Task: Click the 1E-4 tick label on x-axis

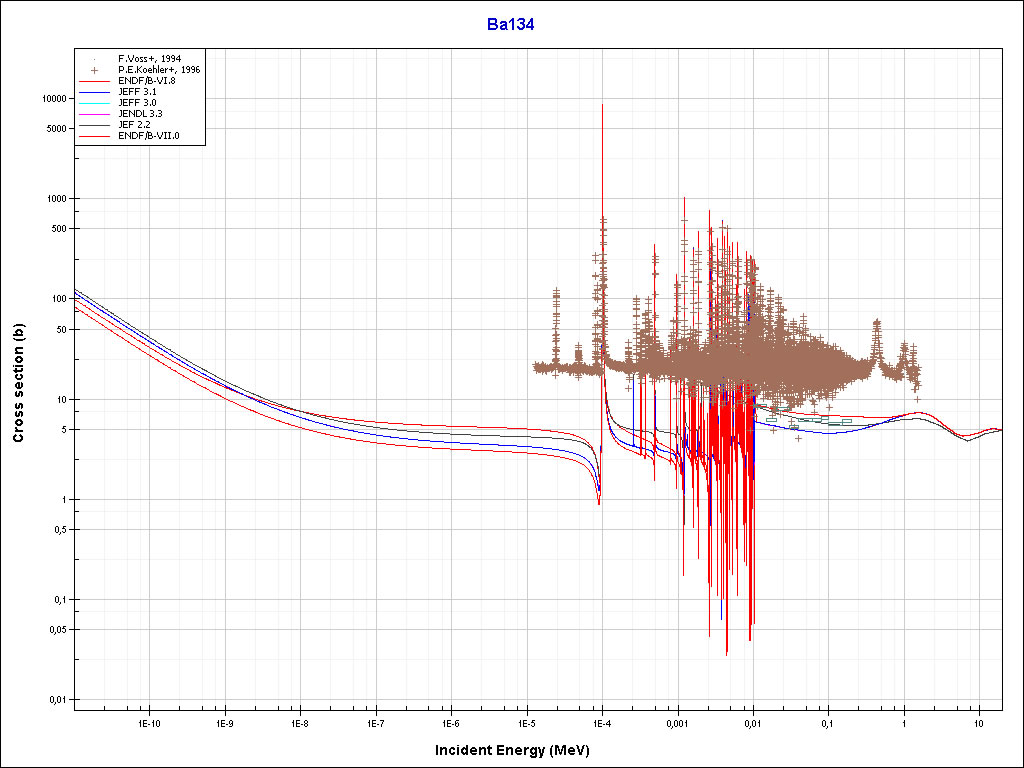Action: pos(602,722)
